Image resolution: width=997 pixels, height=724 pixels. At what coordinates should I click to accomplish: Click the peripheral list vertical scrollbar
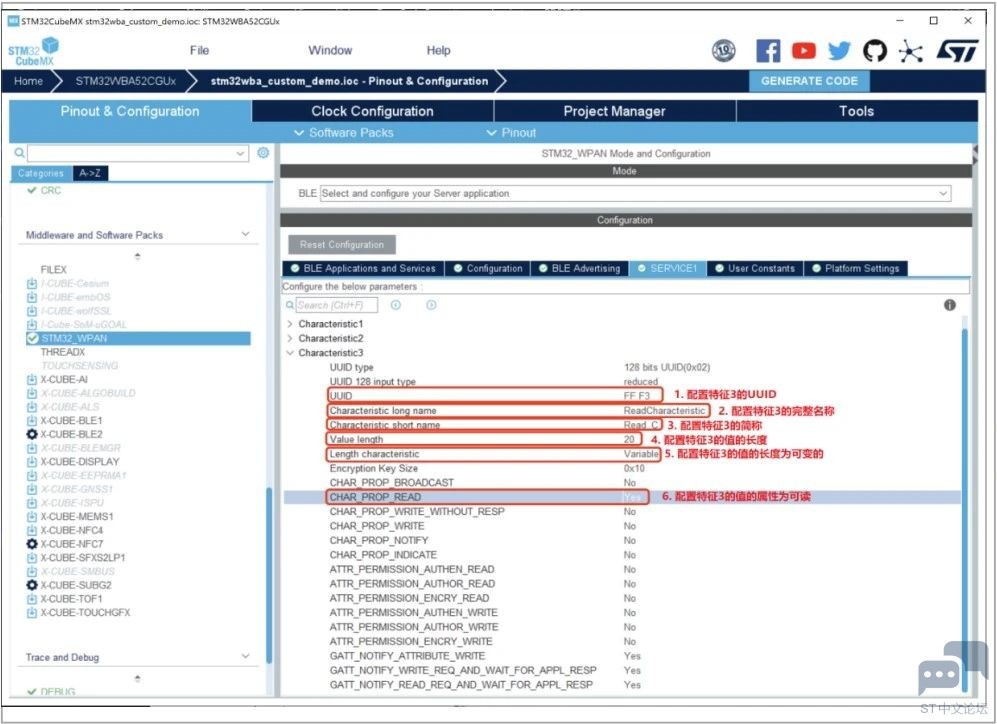coord(269,575)
